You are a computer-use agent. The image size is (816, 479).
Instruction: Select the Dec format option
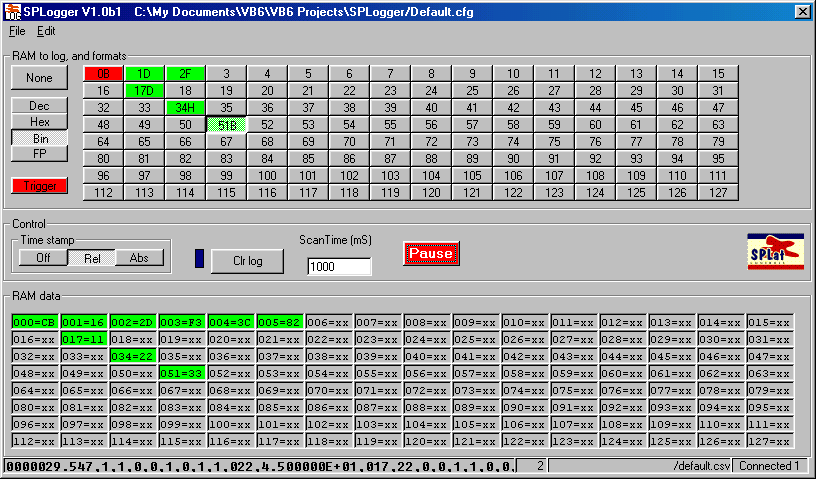coord(40,105)
